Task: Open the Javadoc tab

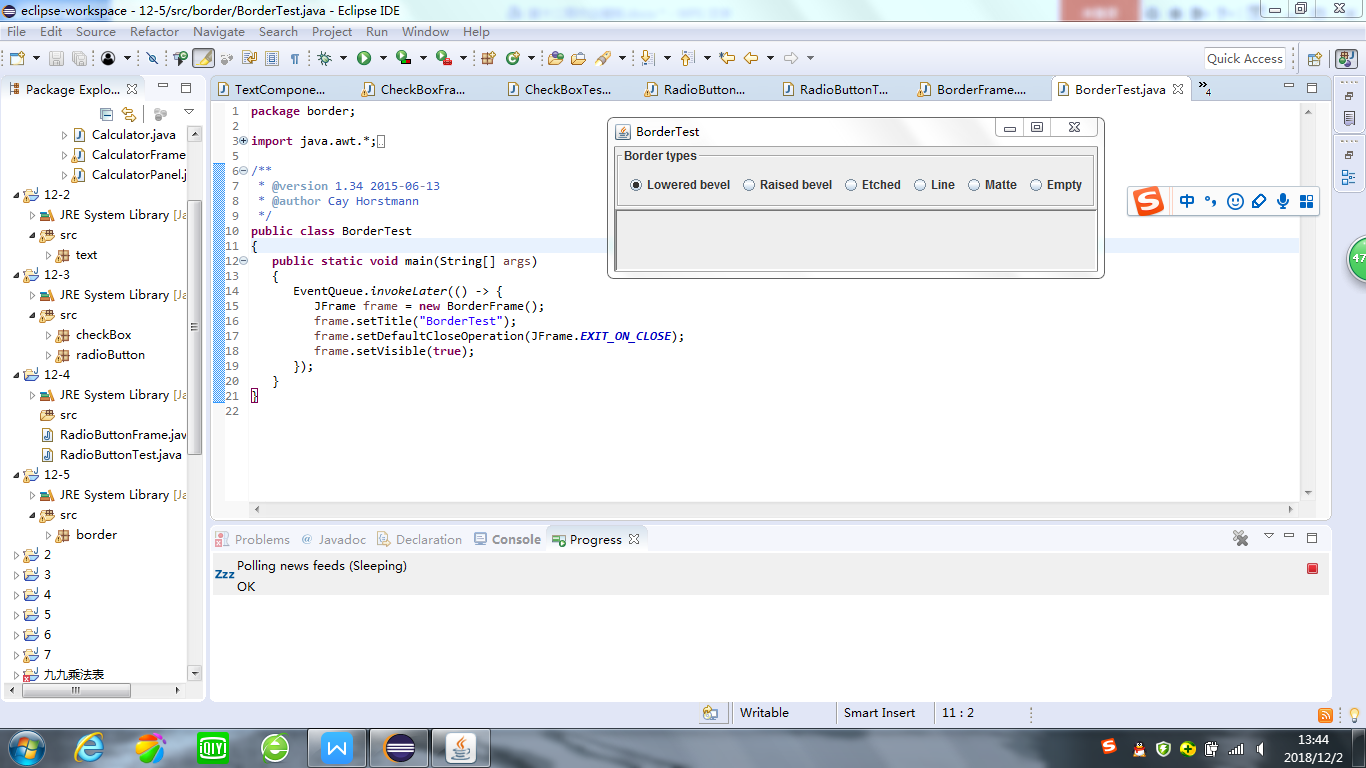Action: click(x=333, y=539)
